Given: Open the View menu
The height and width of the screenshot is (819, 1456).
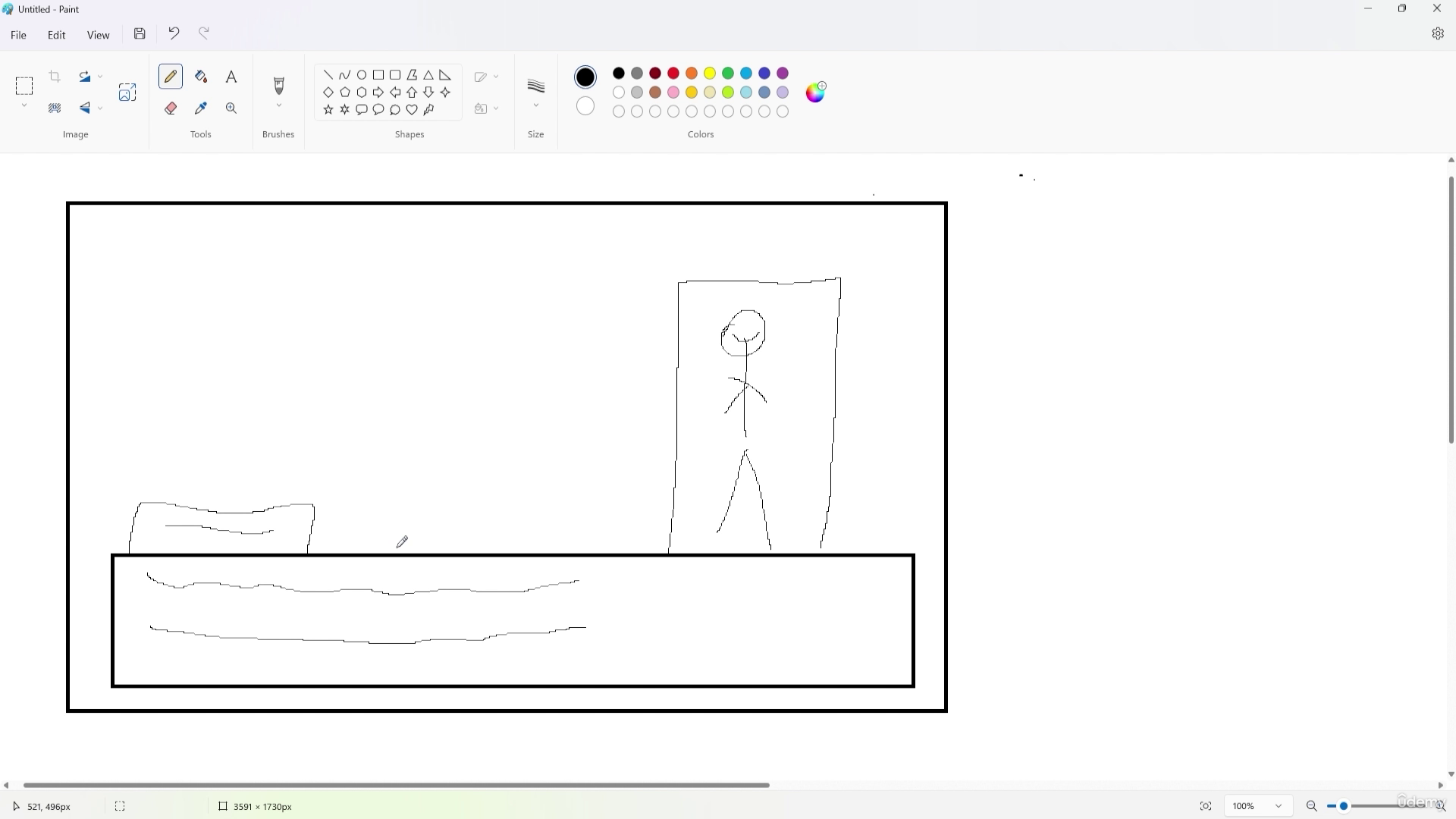Looking at the screenshot, I should (x=98, y=35).
